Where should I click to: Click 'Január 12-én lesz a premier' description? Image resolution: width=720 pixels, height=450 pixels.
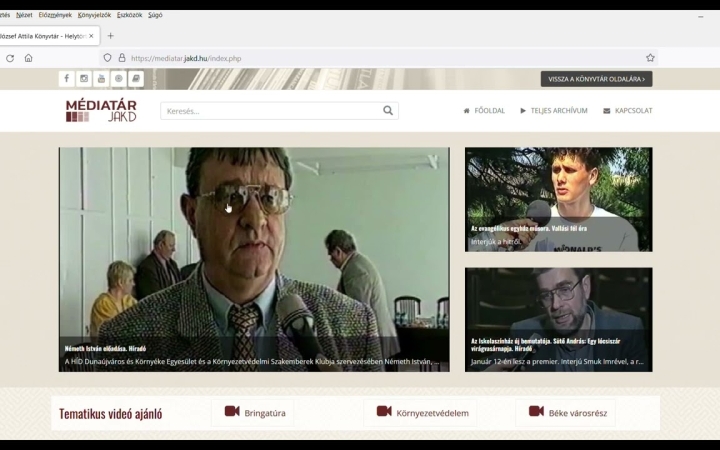(557, 361)
